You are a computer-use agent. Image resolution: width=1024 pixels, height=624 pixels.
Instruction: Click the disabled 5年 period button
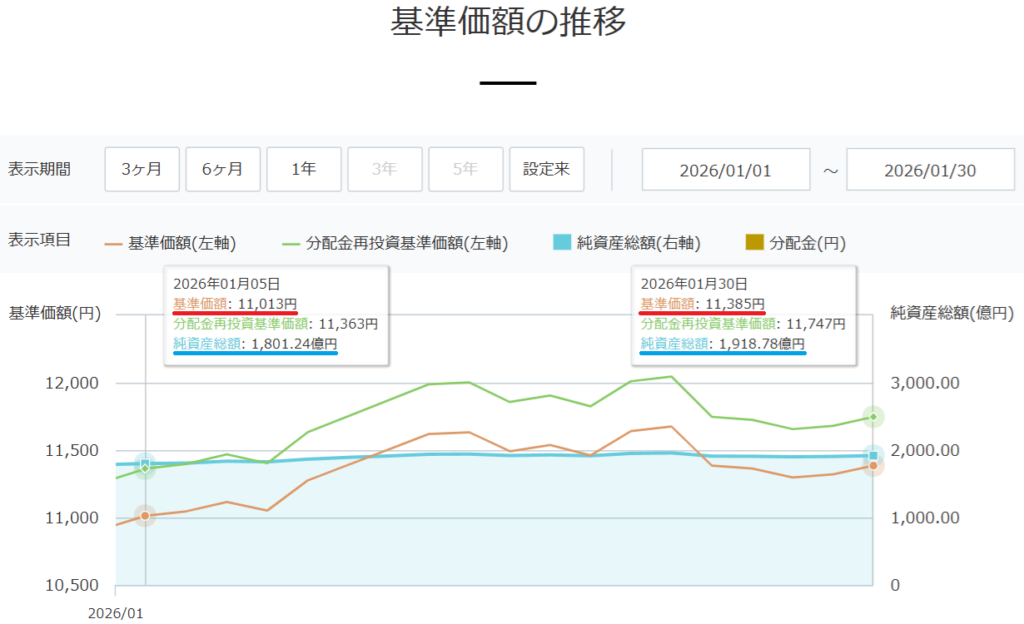[x=465, y=169]
